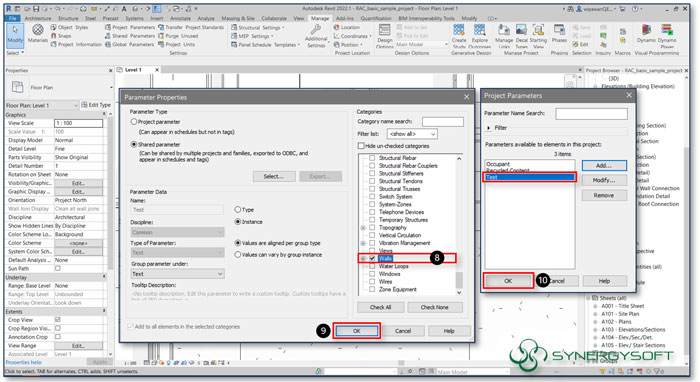Viewport: 700px width, 382px height.
Task: Expand the Filter section in Project Parameters
Action: coord(488,128)
